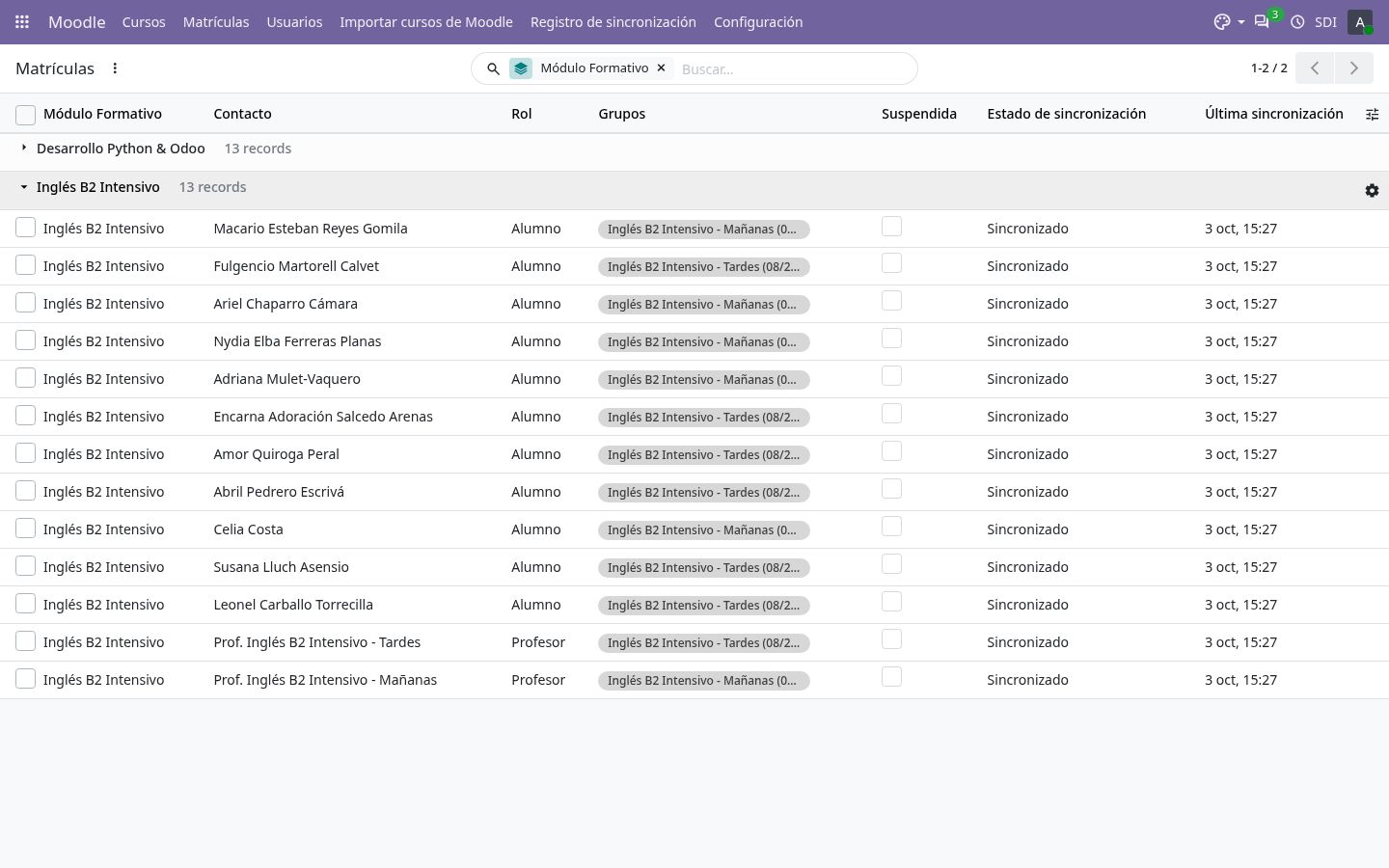Viewport: 1389px width, 868px height.
Task: Expand the Desarrollo Python & Odoo group
Action: click(x=24, y=148)
